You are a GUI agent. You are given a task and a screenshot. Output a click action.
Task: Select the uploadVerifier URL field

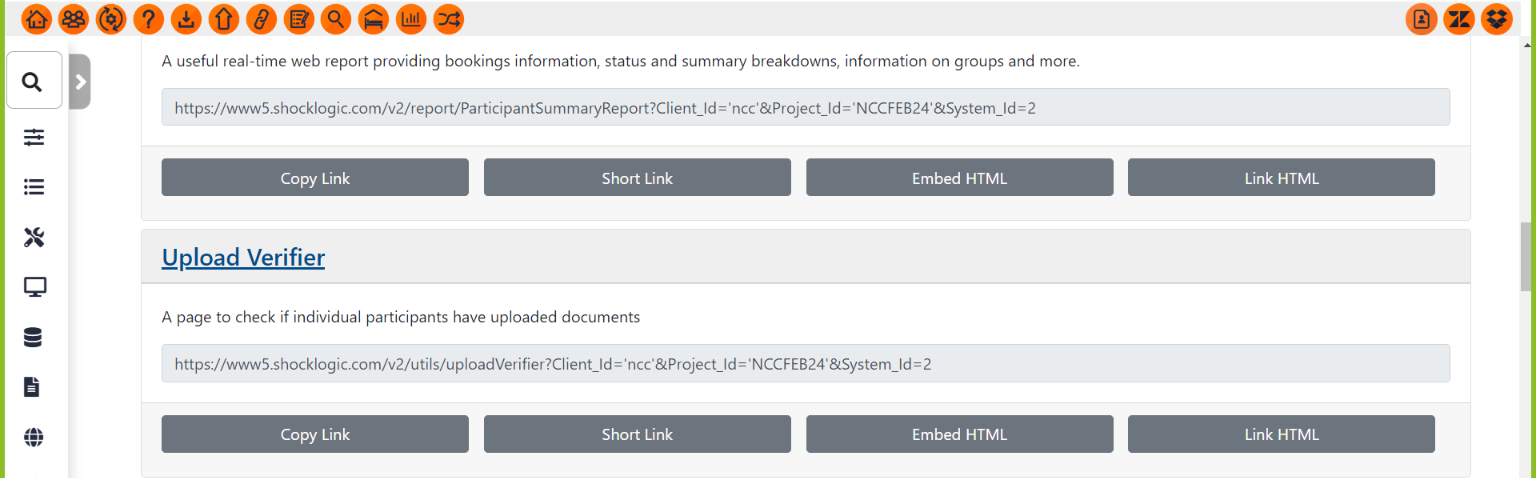click(805, 364)
